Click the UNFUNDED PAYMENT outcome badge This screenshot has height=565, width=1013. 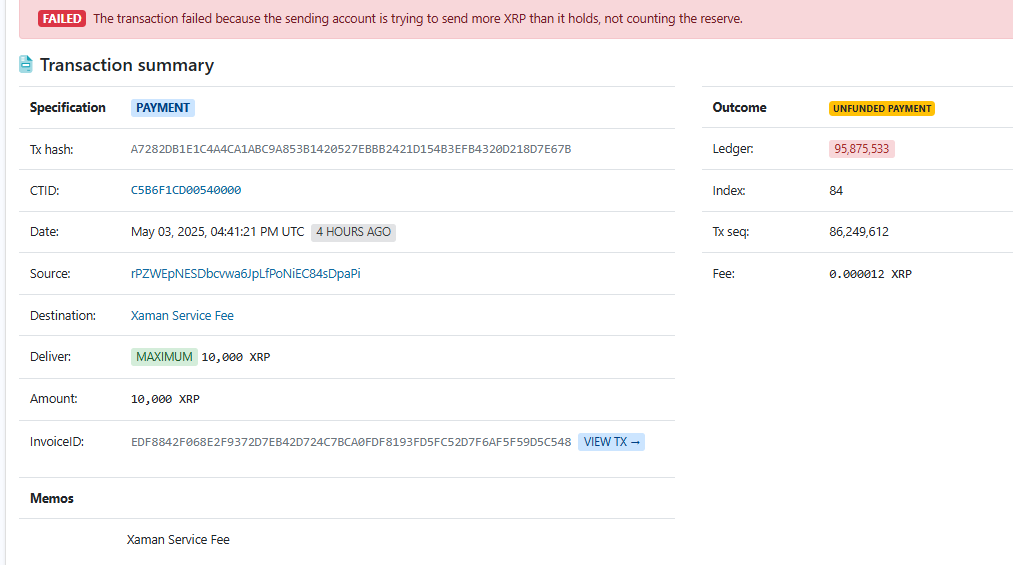coord(882,108)
